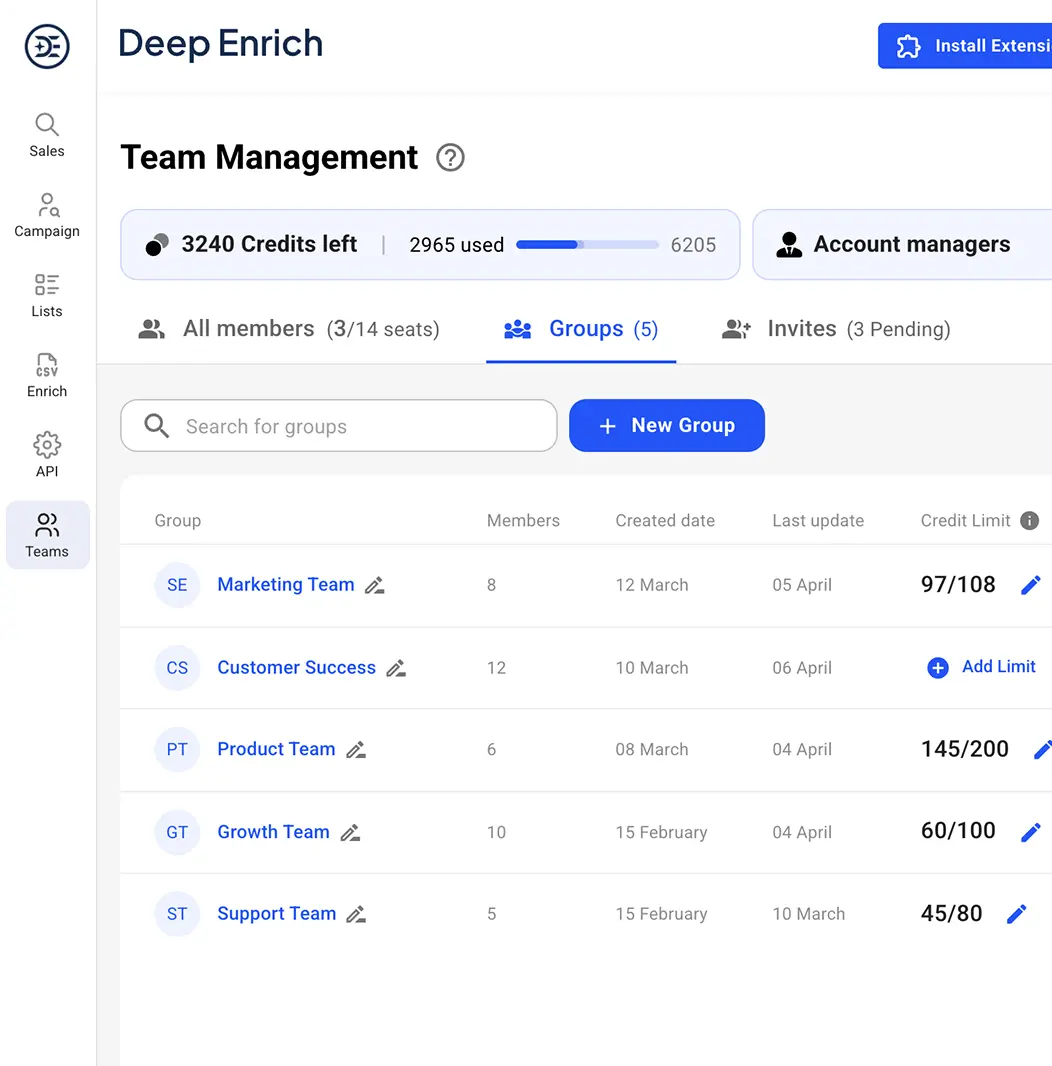This screenshot has width=1052, height=1066.
Task: Click the 05 April last update cell
Action: tap(802, 585)
